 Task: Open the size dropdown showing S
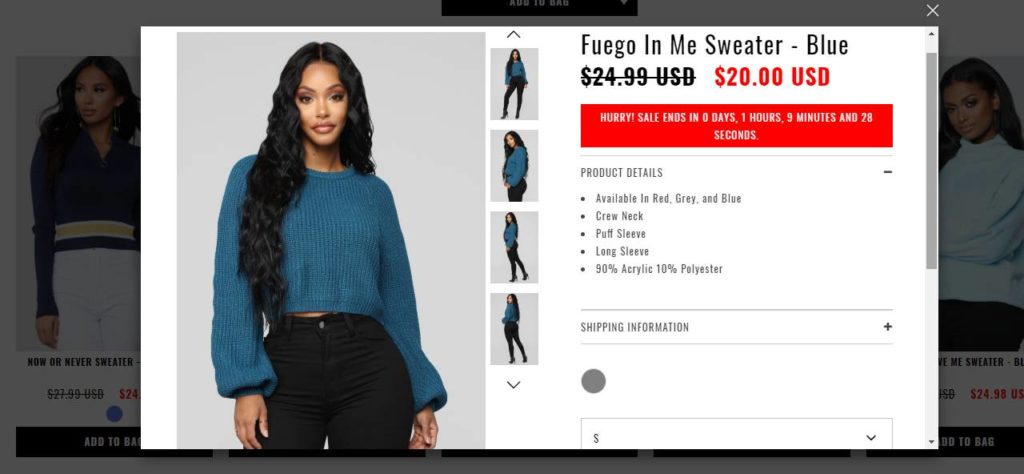click(736, 434)
